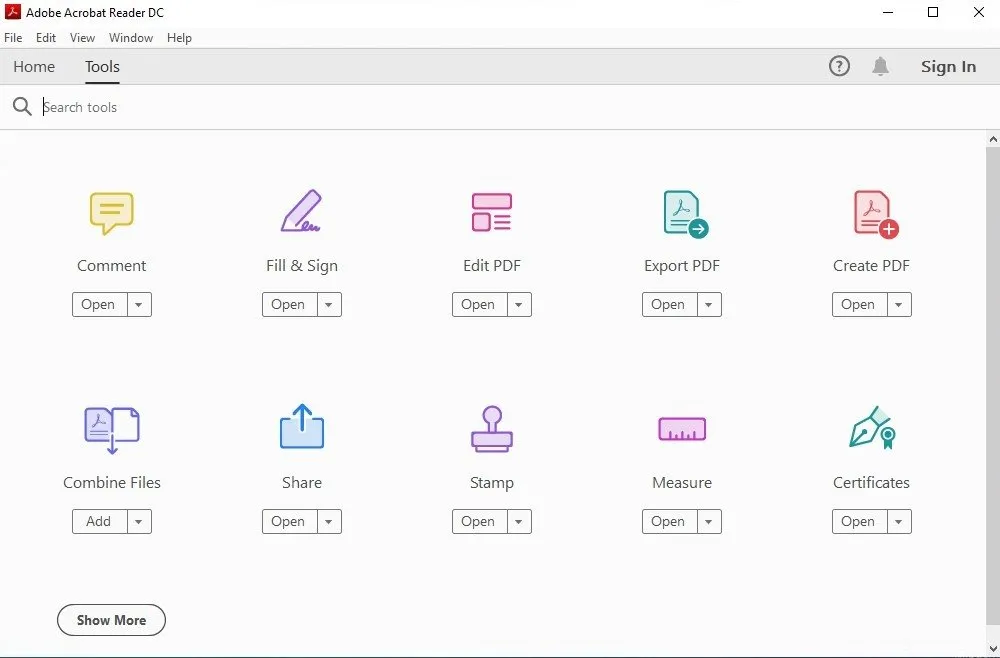
Task: Switch to the Home tab
Action: [x=34, y=66]
